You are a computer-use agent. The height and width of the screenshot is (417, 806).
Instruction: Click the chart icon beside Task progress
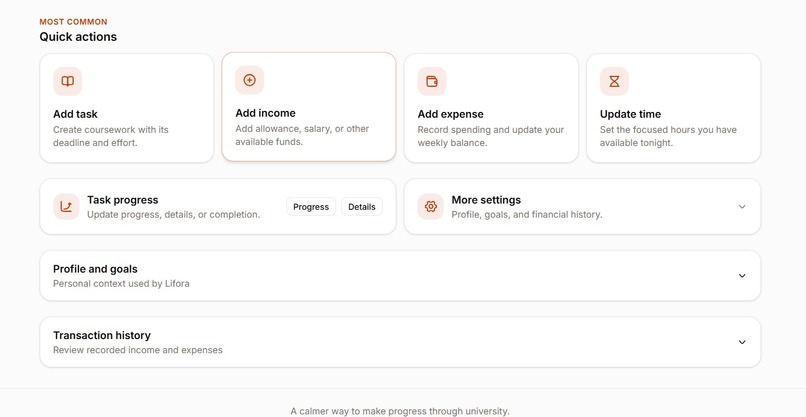[x=66, y=207]
